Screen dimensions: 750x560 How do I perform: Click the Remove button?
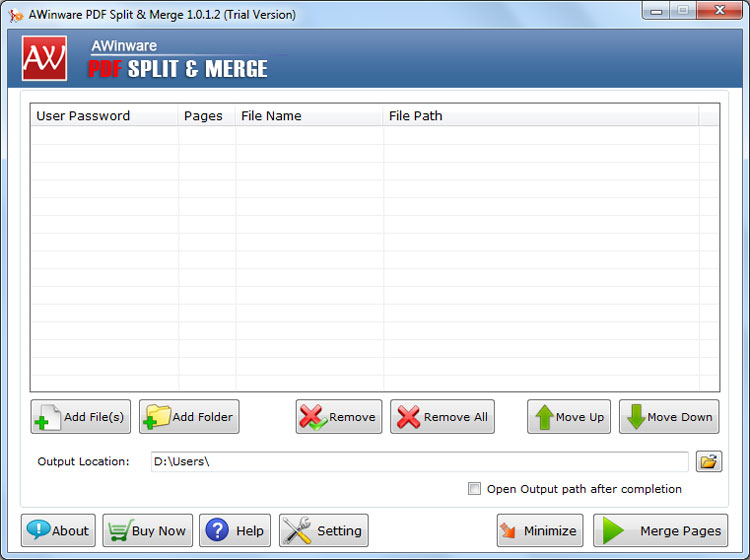tap(339, 417)
